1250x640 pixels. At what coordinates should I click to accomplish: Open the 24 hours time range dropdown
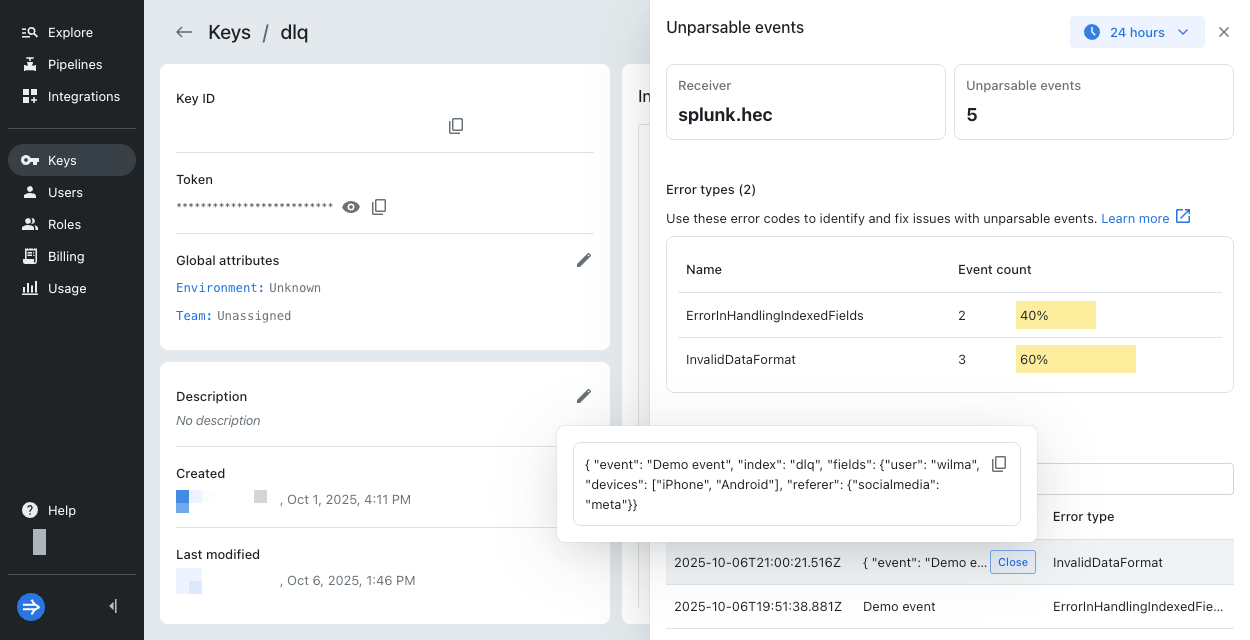click(x=1137, y=32)
